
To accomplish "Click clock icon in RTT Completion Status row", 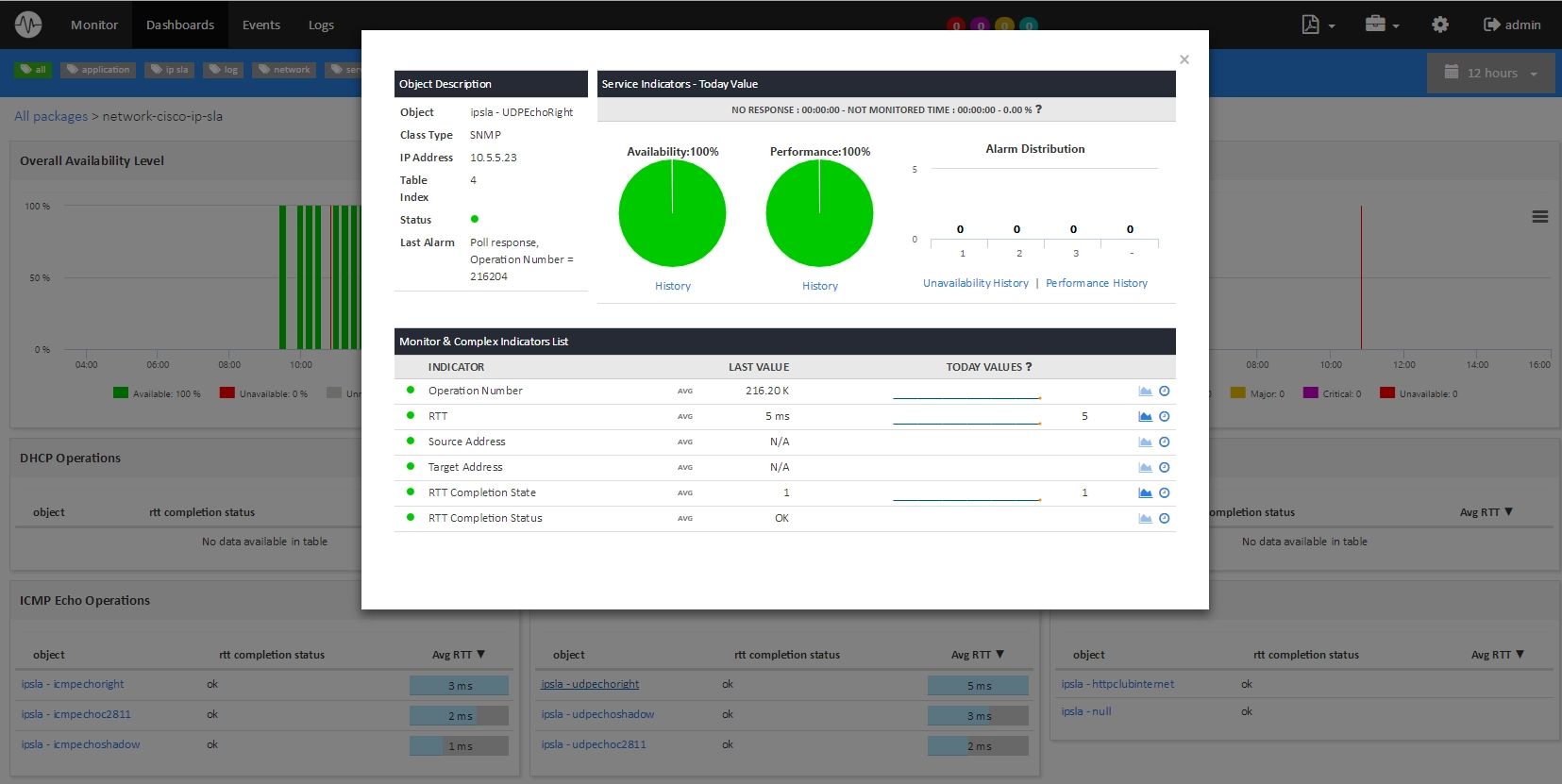I will coord(1165,518).
